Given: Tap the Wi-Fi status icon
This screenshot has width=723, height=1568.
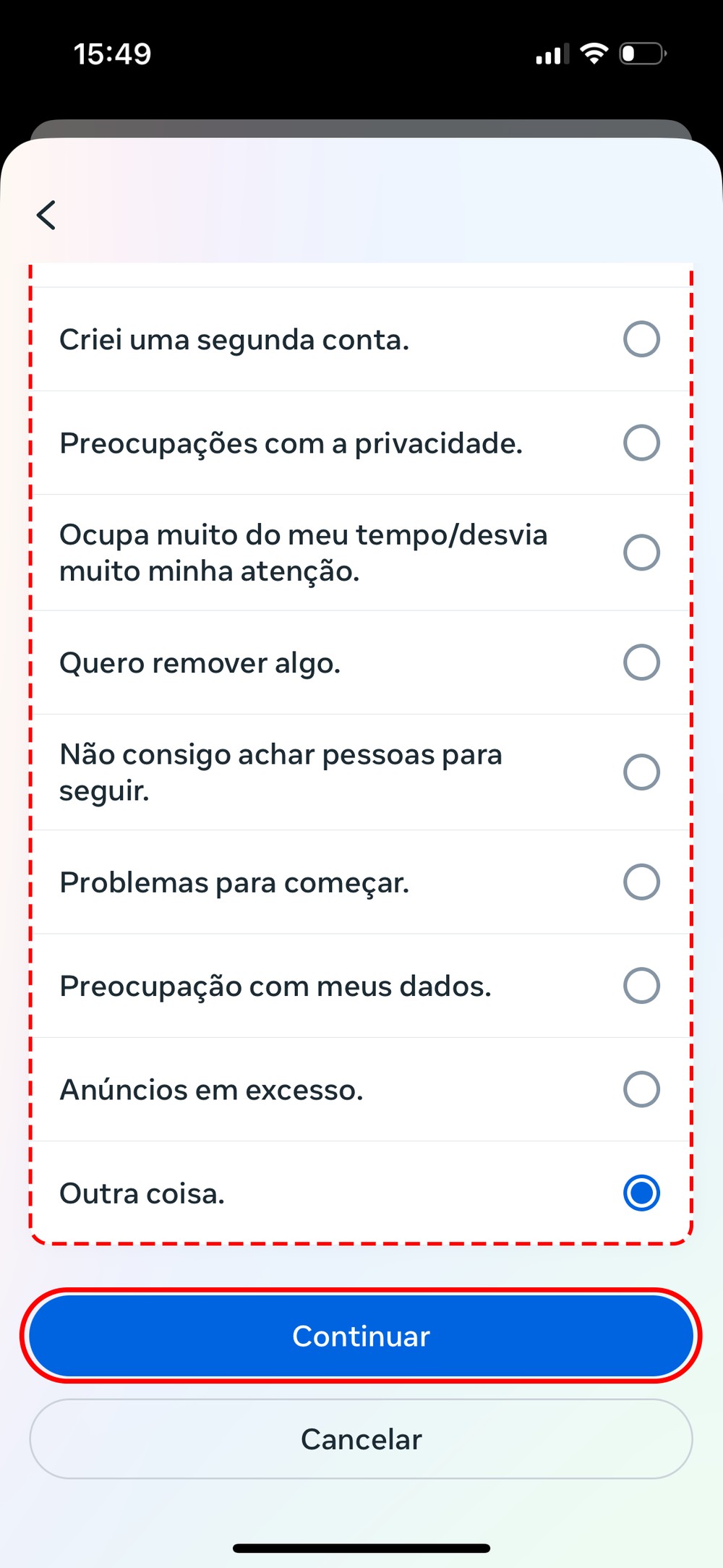Looking at the screenshot, I should (594, 54).
